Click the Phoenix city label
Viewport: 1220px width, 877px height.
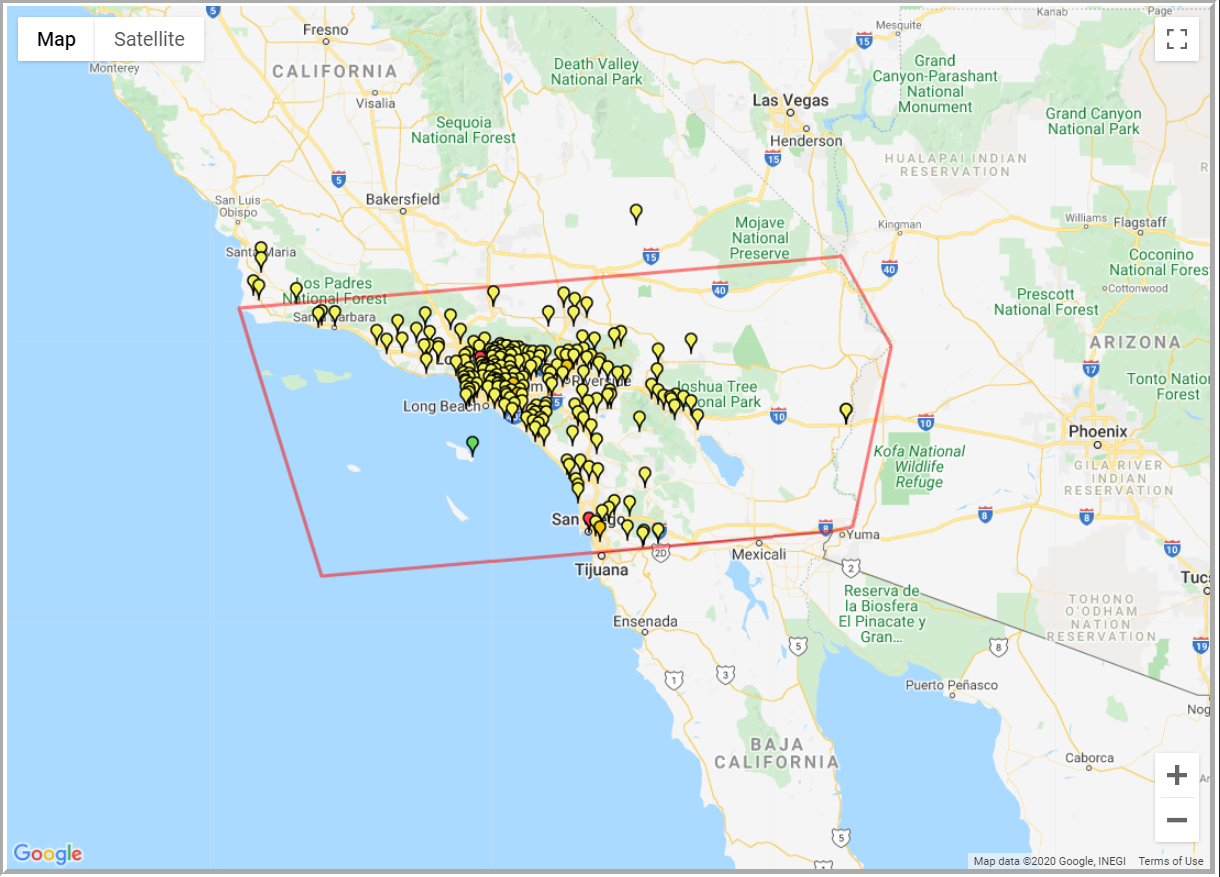pyautogui.click(x=1097, y=432)
